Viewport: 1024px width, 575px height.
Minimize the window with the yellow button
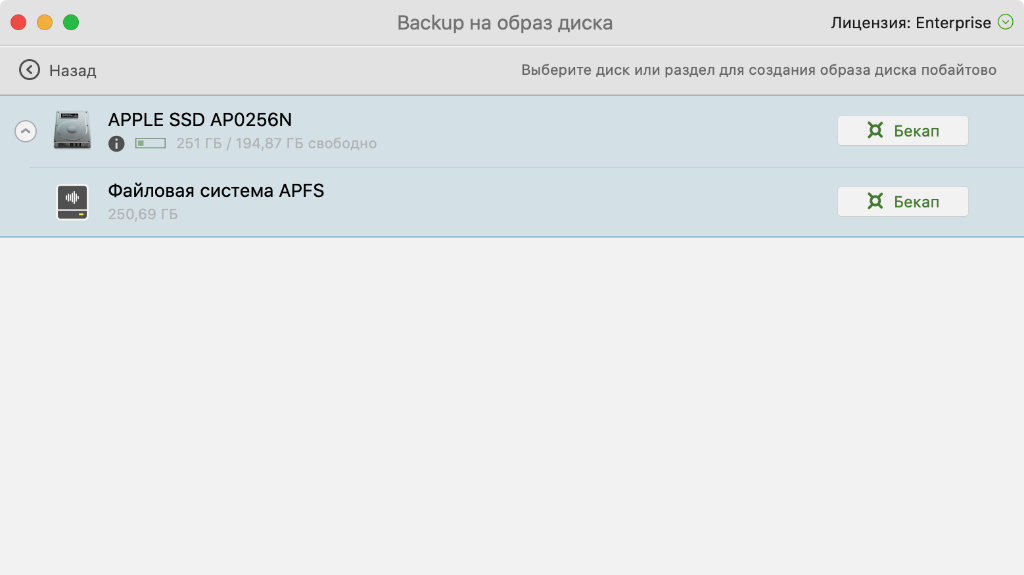(44, 22)
